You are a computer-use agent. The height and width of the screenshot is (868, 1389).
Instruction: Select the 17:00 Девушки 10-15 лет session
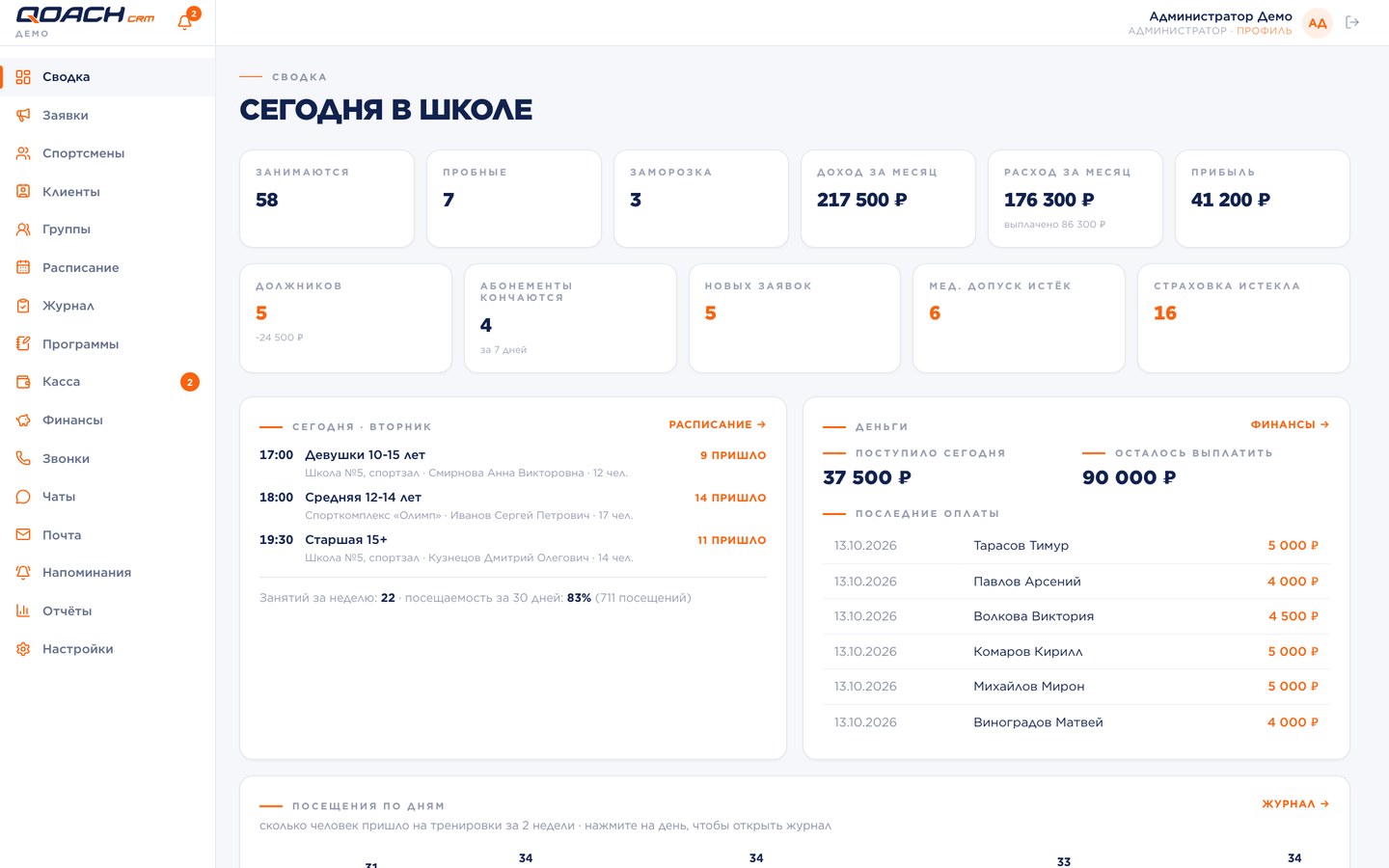(x=513, y=463)
